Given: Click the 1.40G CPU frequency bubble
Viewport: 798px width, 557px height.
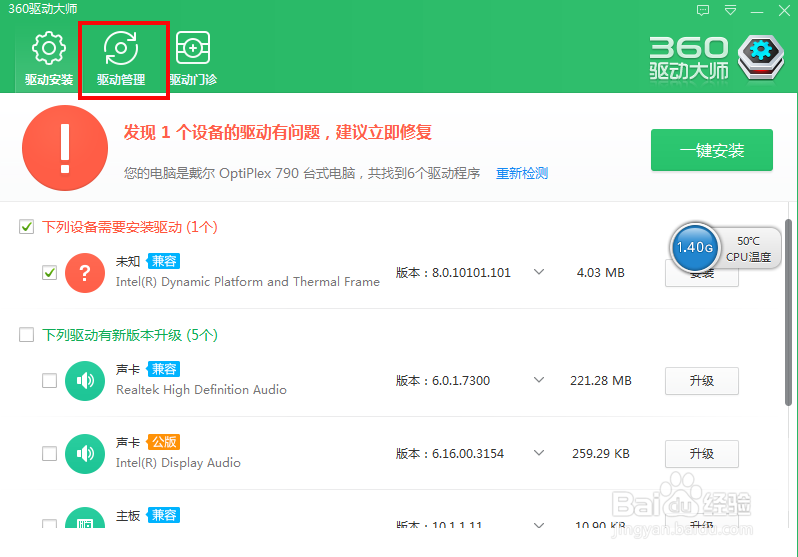Looking at the screenshot, I should (694, 248).
